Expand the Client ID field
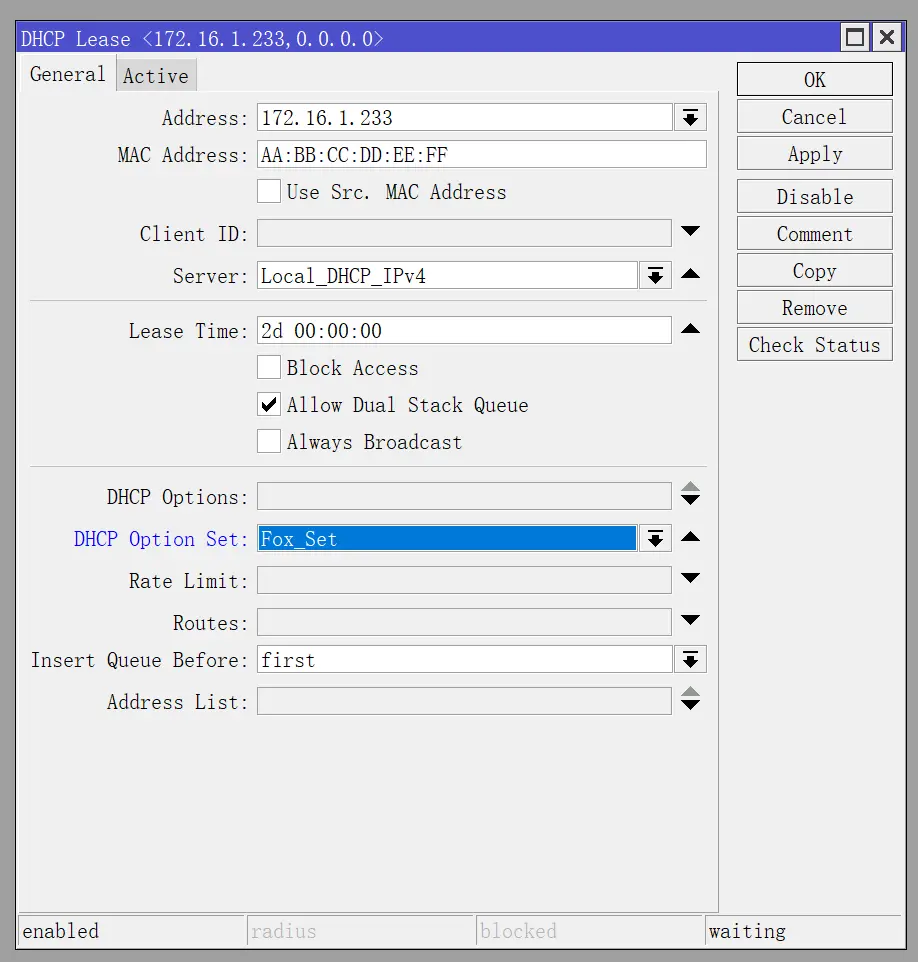Screen dimensions: 918x962 [690, 231]
